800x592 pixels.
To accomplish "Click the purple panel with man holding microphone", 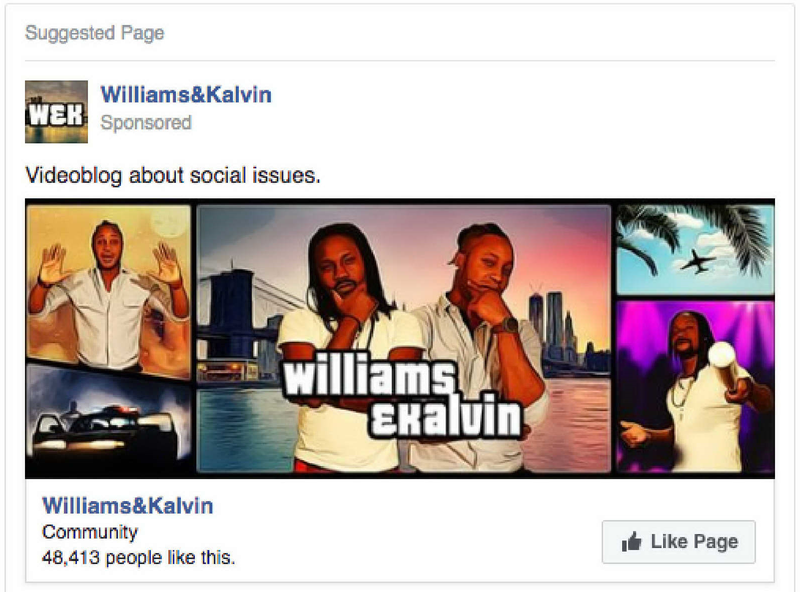I will tap(695, 386).
